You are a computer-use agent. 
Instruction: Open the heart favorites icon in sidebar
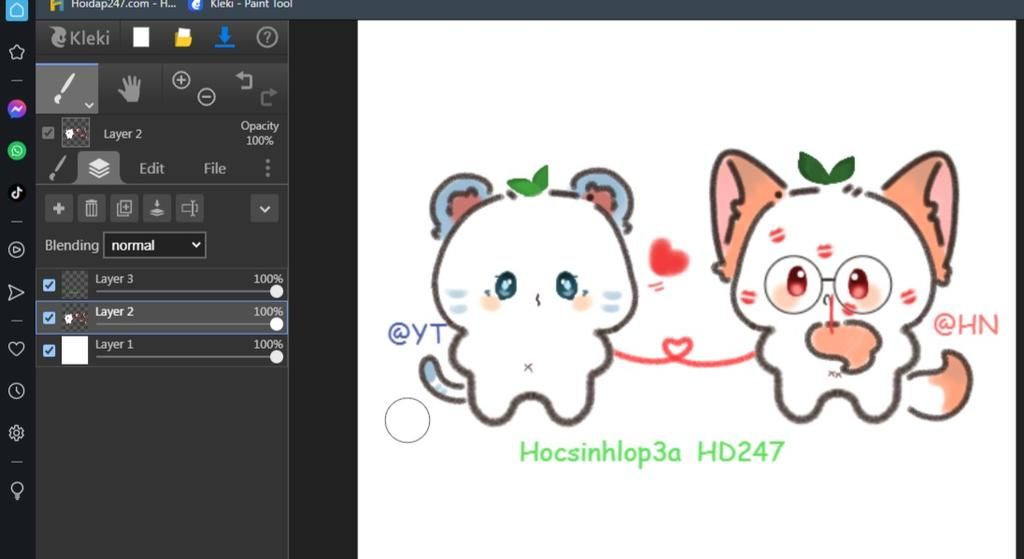click(x=16, y=349)
